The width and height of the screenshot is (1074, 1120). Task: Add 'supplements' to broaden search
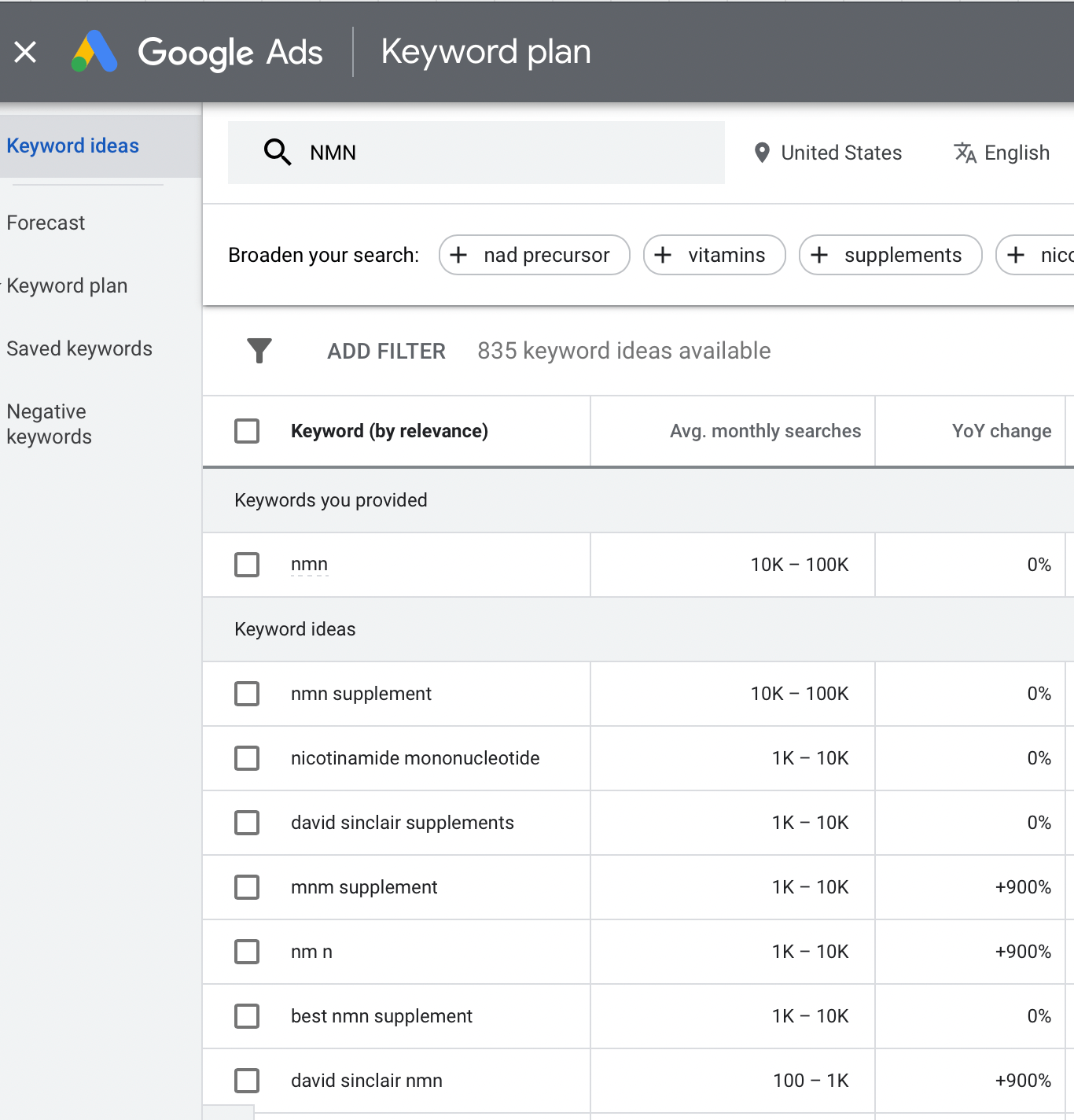pyautogui.click(x=891, y=255)
